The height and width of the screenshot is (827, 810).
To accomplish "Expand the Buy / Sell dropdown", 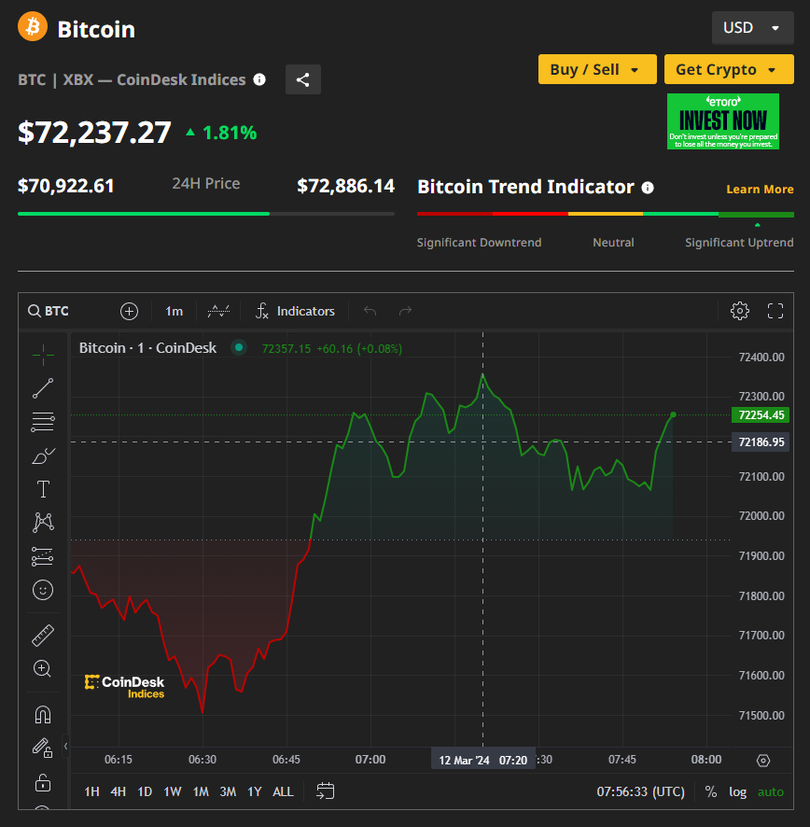I will (x=597, y=69).
